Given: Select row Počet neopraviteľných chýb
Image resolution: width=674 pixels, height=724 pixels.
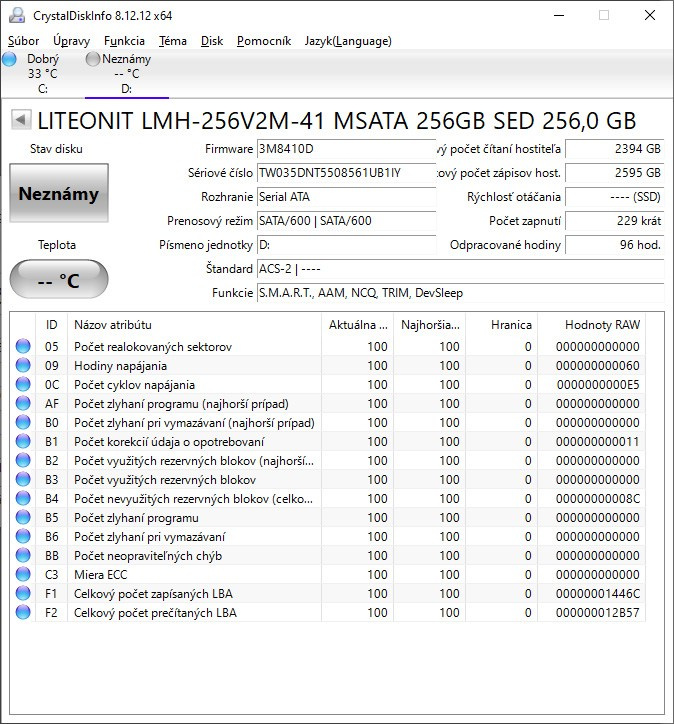Looking at the screenshot, I should point(328,555).
